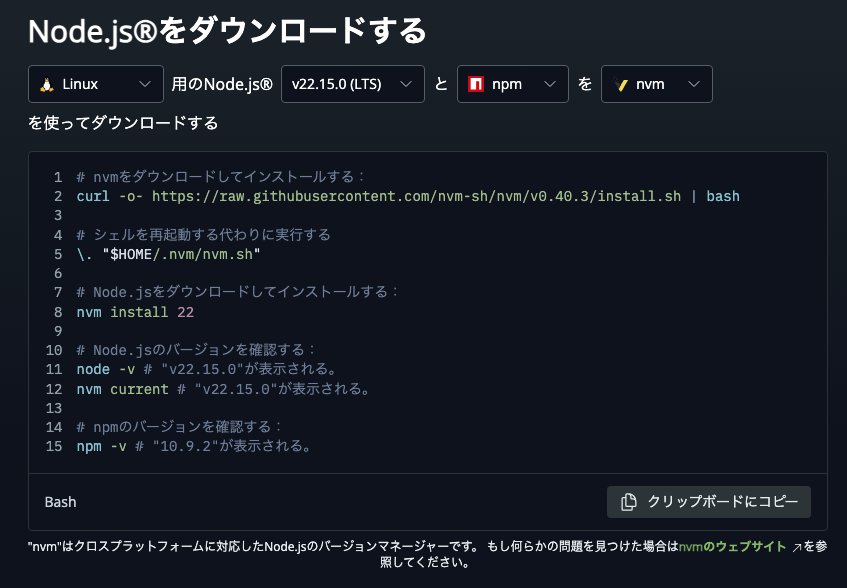This screenshot has height=588, width=847.
Task: Click the chevron in the nvm dropdown
Action: coord(694,84)
